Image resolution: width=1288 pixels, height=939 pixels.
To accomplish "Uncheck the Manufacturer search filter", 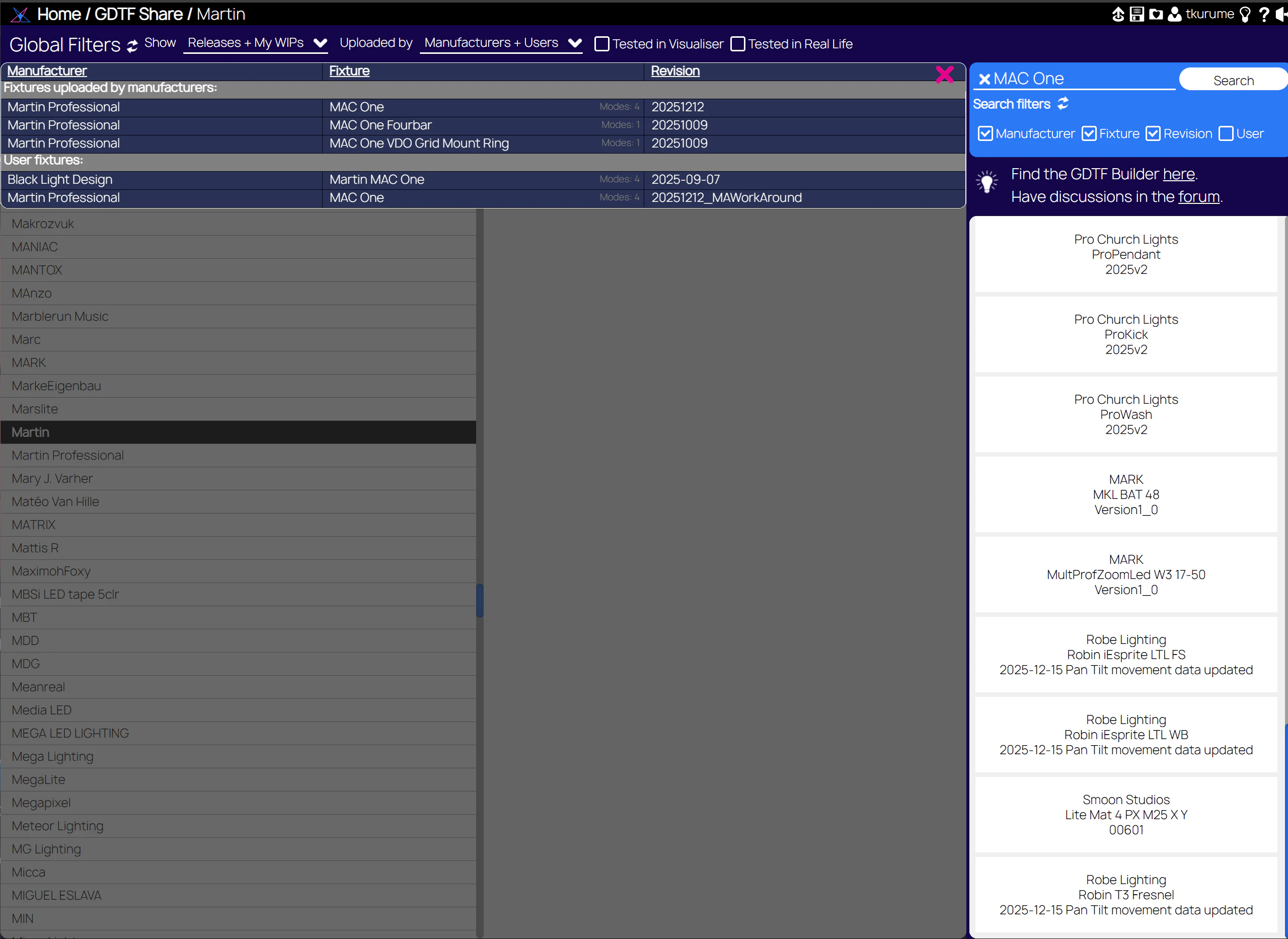I will (985, 133).
